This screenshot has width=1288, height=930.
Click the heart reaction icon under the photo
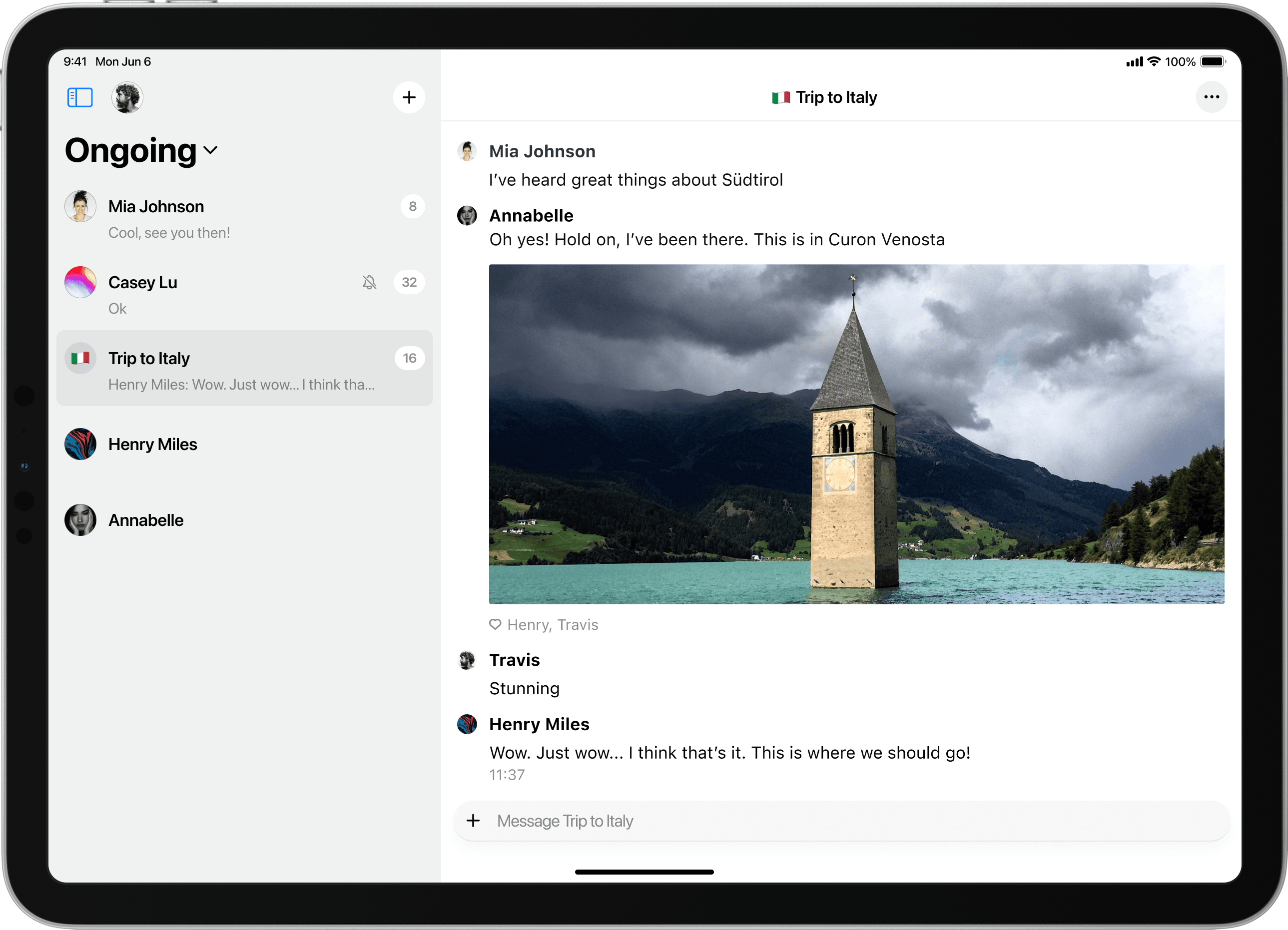point(495,624)
